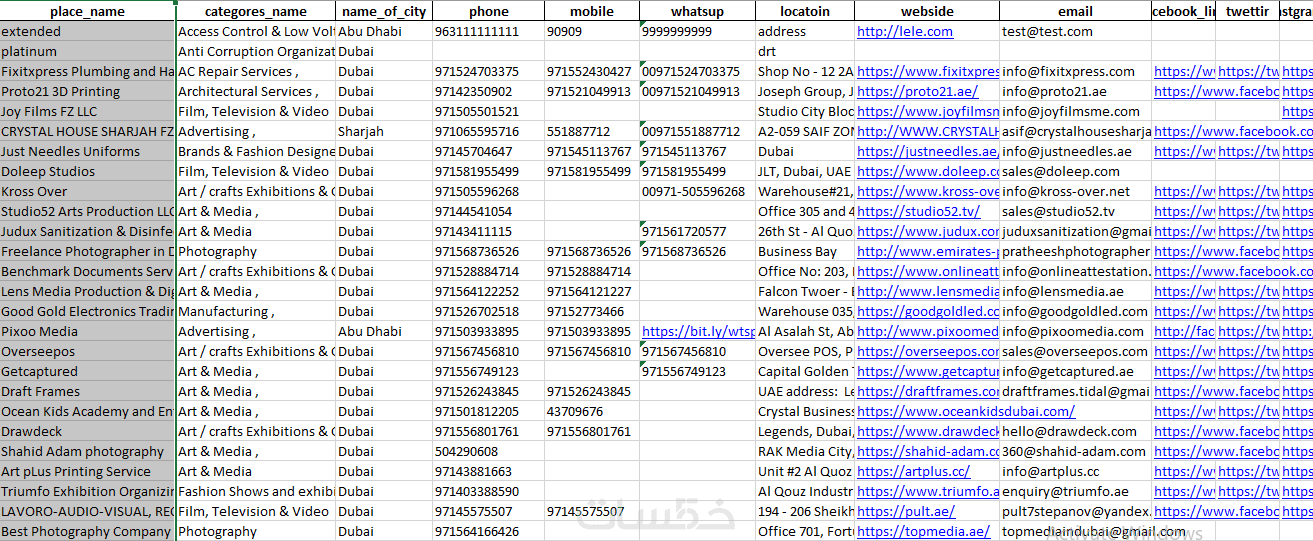
Task: Click the locatoin header cell
Action: [805, 11]
